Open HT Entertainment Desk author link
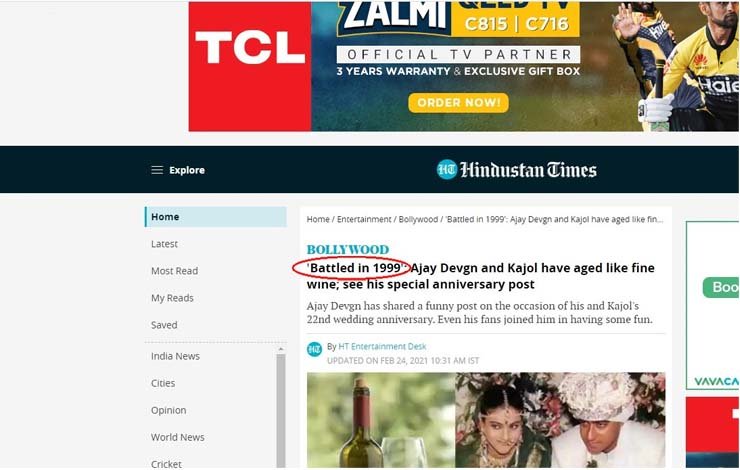Screen dimensions: 740x470 [382, 346]
